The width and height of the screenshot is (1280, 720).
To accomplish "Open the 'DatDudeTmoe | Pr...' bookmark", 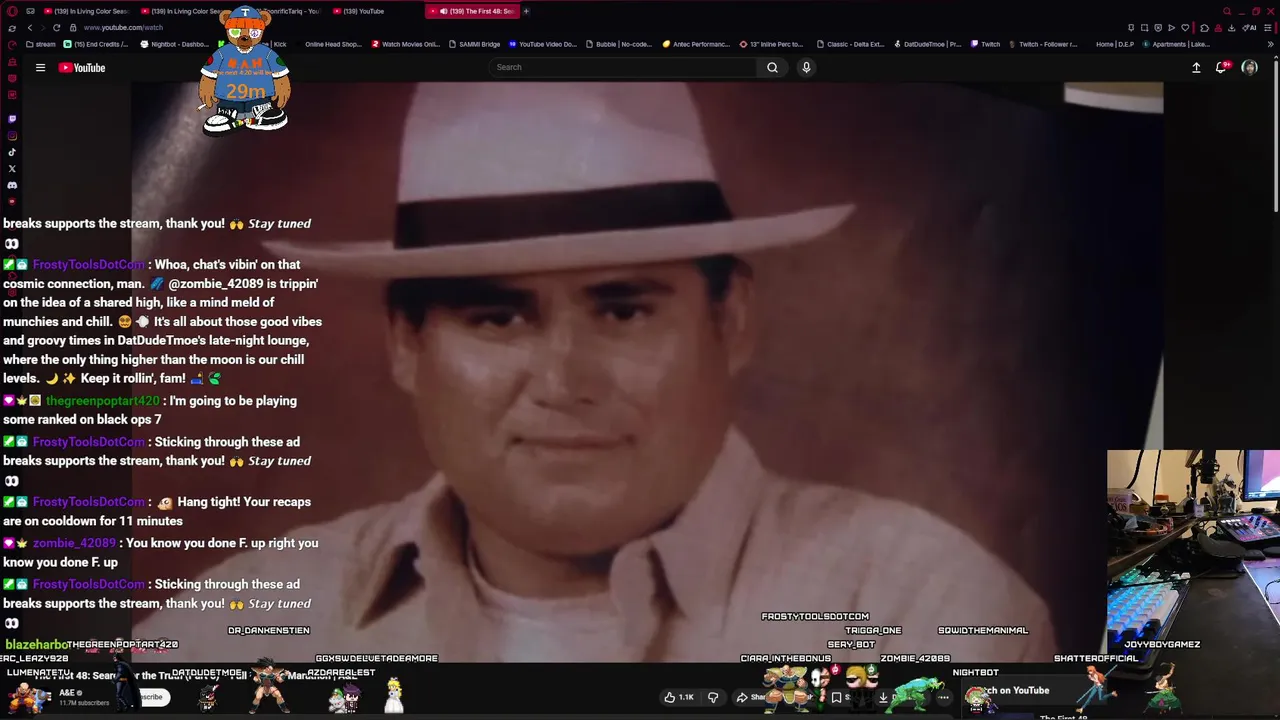I will click(x=927, y=44).
